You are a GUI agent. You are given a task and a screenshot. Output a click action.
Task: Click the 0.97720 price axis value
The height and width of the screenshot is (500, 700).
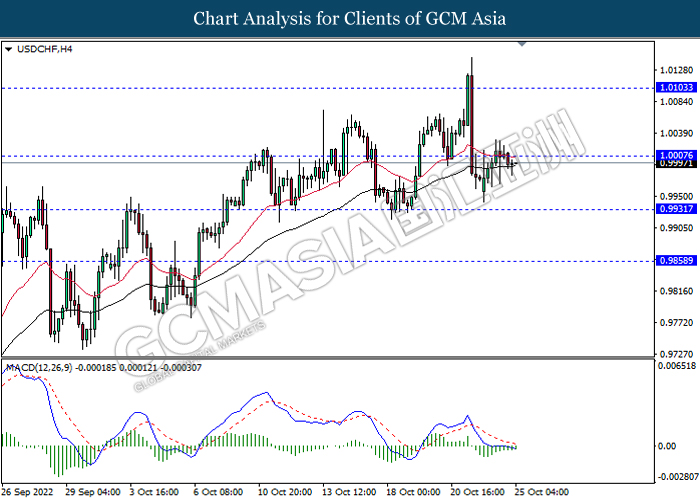[x=676, y=323]
